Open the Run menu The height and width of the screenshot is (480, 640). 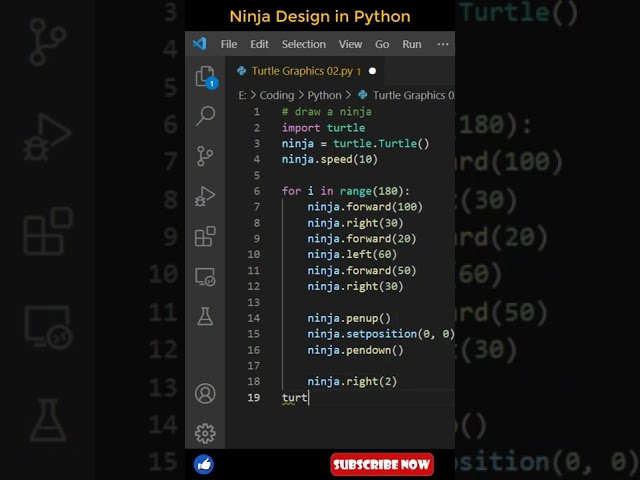click(412, 44)
